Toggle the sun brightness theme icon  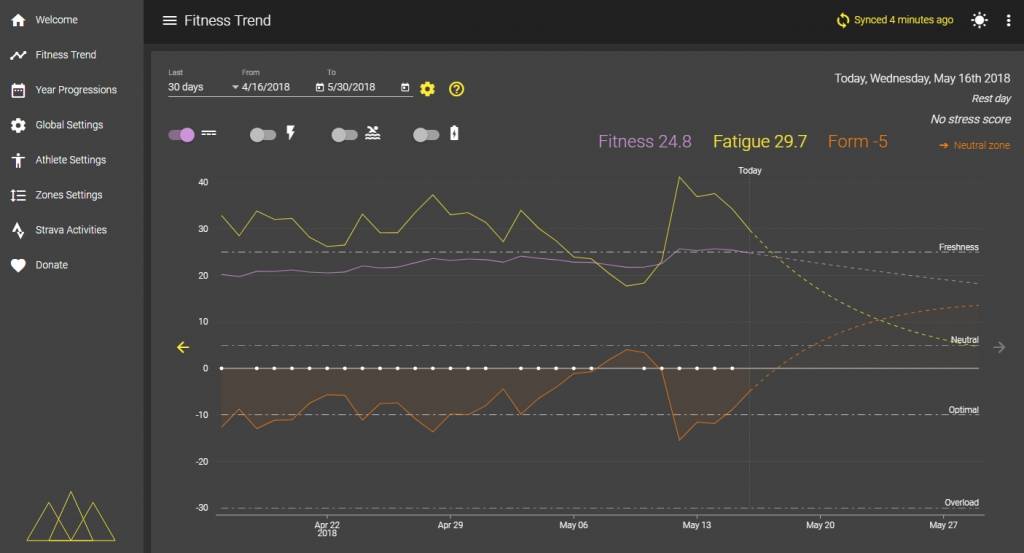pyautogui.click(x=979, y=20)
